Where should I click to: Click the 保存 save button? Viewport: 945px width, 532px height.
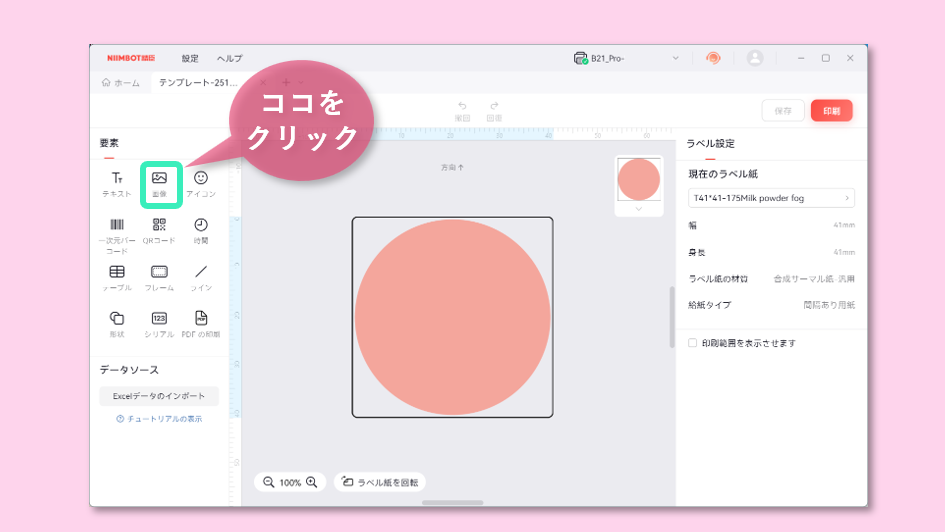pyautogui.click(x=783, y=111)
